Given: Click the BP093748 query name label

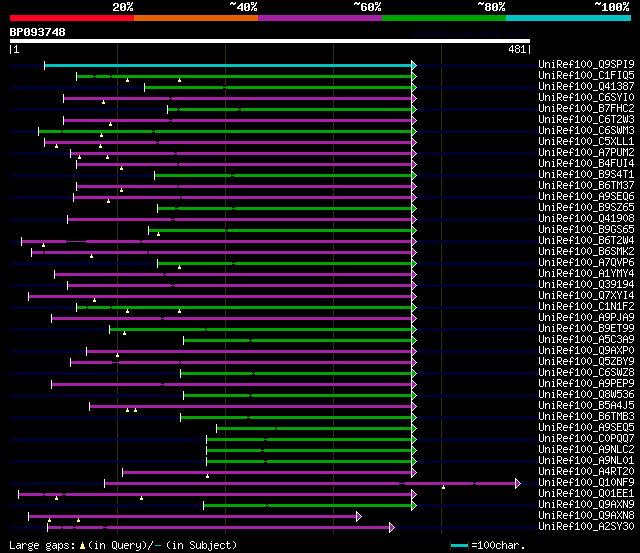Looking at the screenshot, I should [x=38, y=32].
